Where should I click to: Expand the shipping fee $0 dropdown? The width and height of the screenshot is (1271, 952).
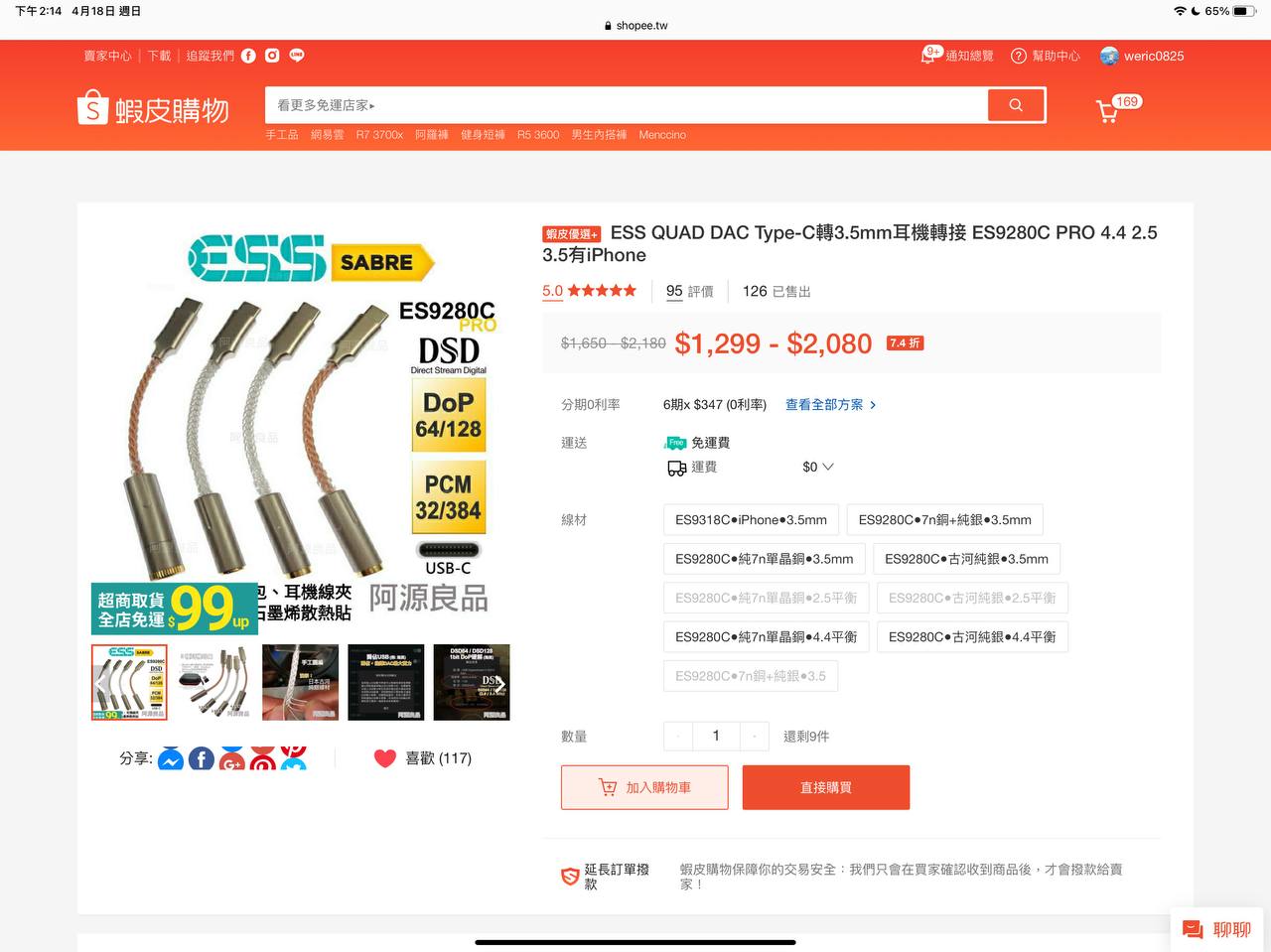click(818, 467)
